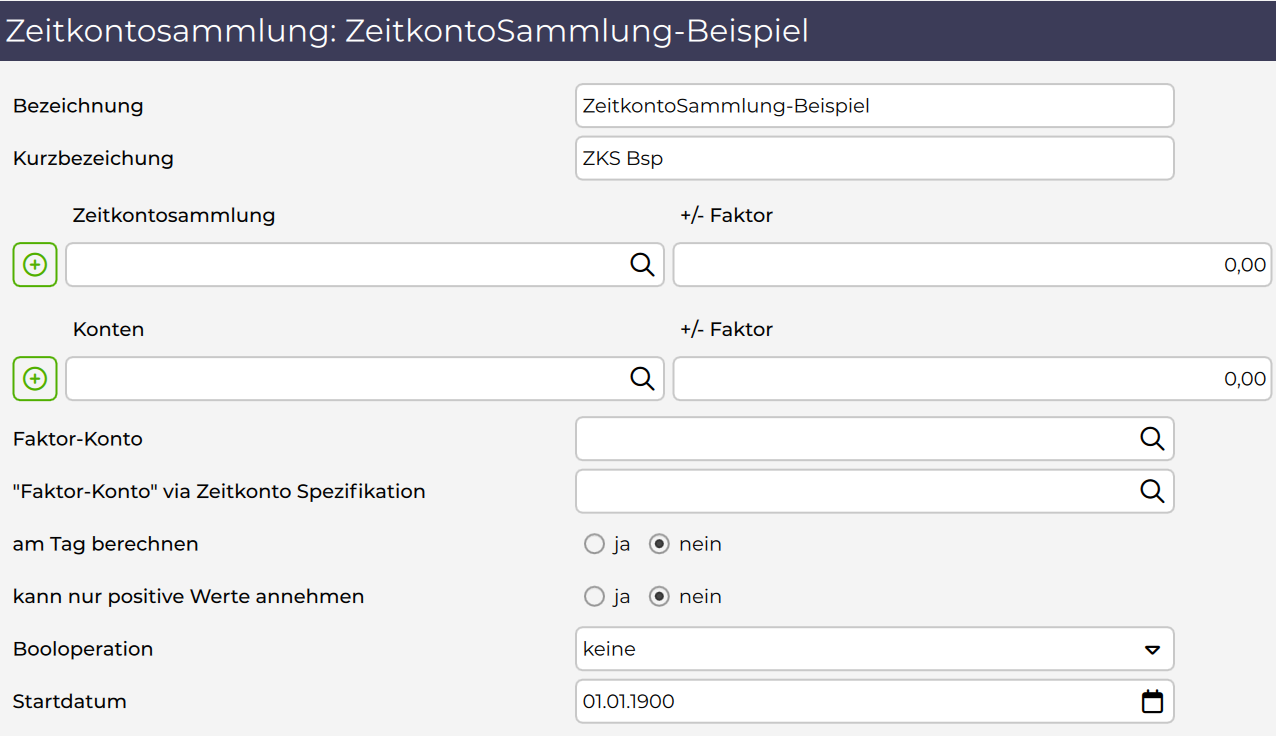Viewport: 1276px width, 736px height.
Task: Select 'ja' for am Tag berechnen
Action: (x=594, y=544)
